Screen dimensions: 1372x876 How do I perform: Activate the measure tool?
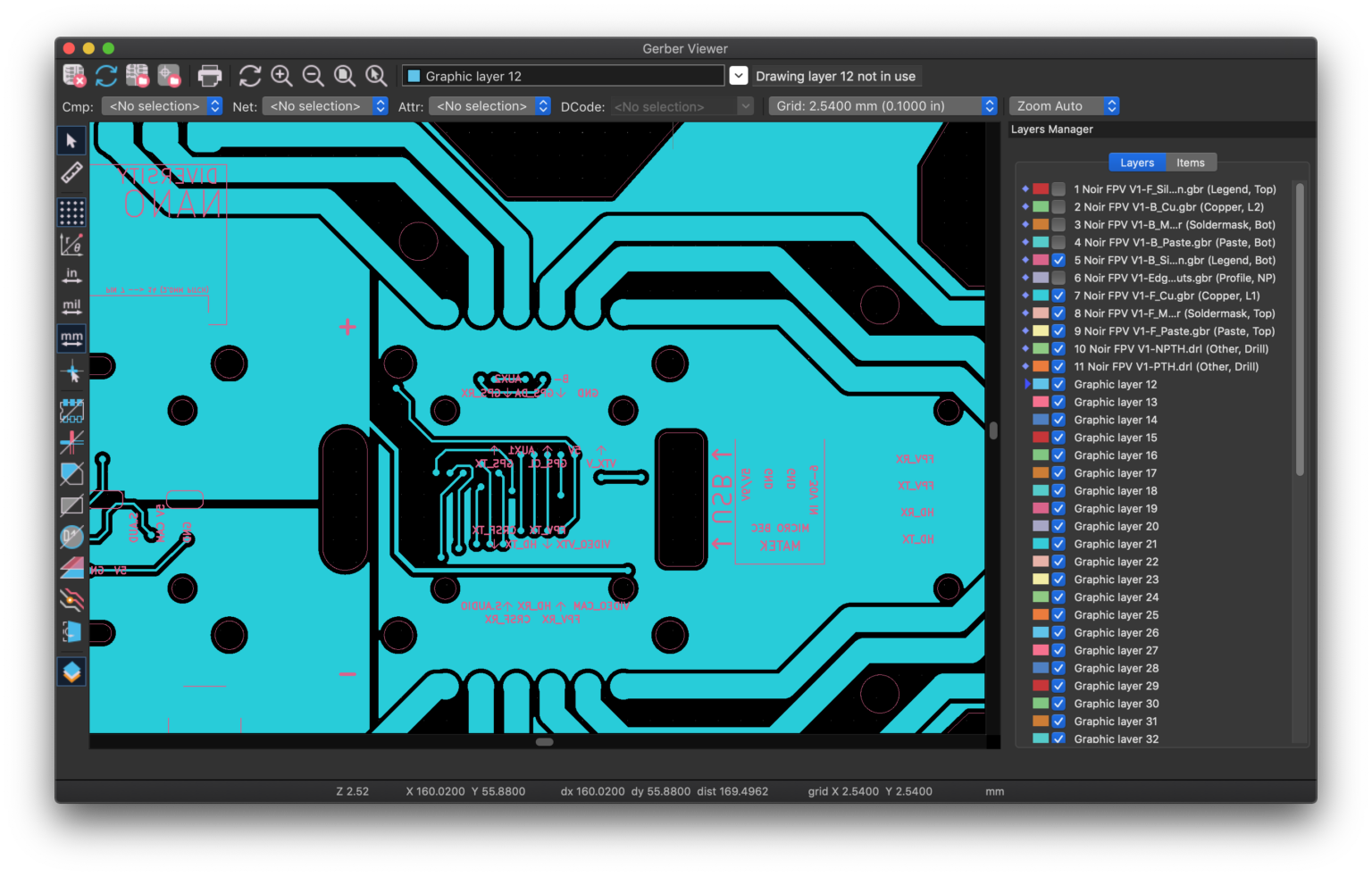coord(72,174)
